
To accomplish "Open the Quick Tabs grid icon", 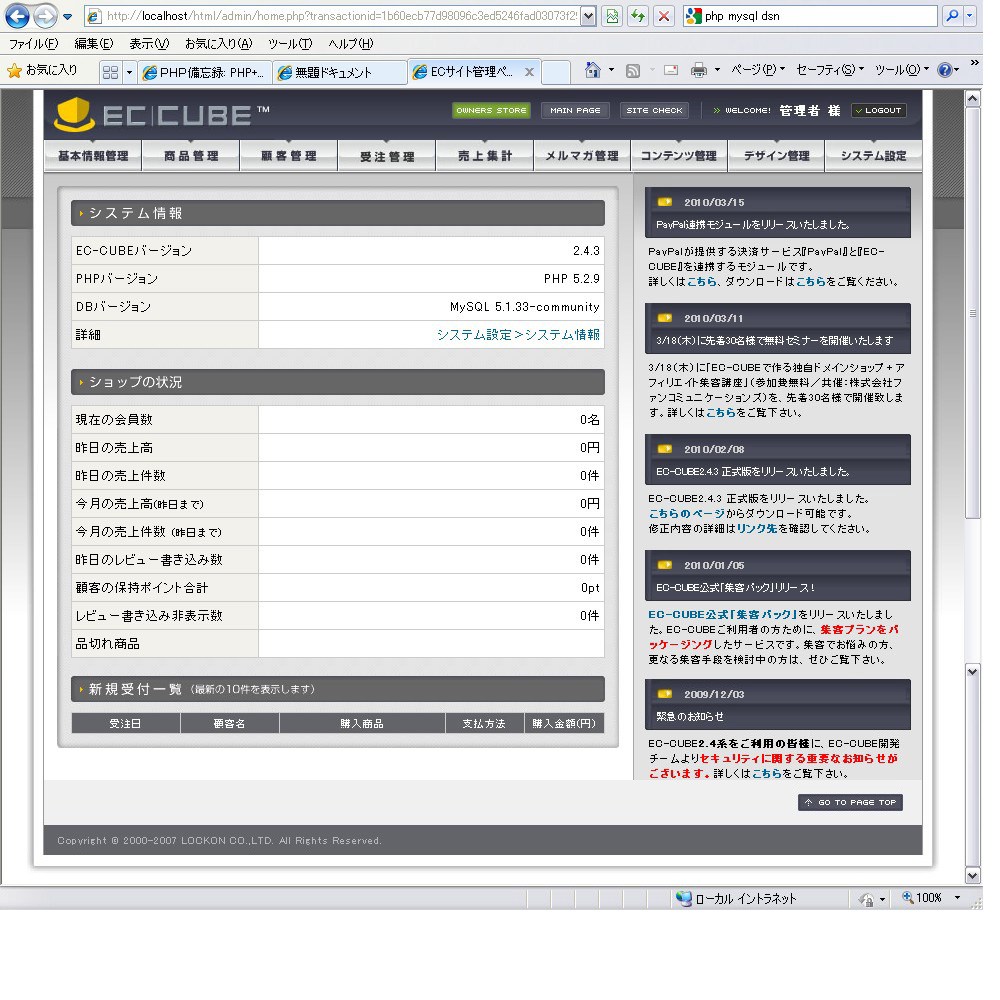I will click(x=110, y=72).
